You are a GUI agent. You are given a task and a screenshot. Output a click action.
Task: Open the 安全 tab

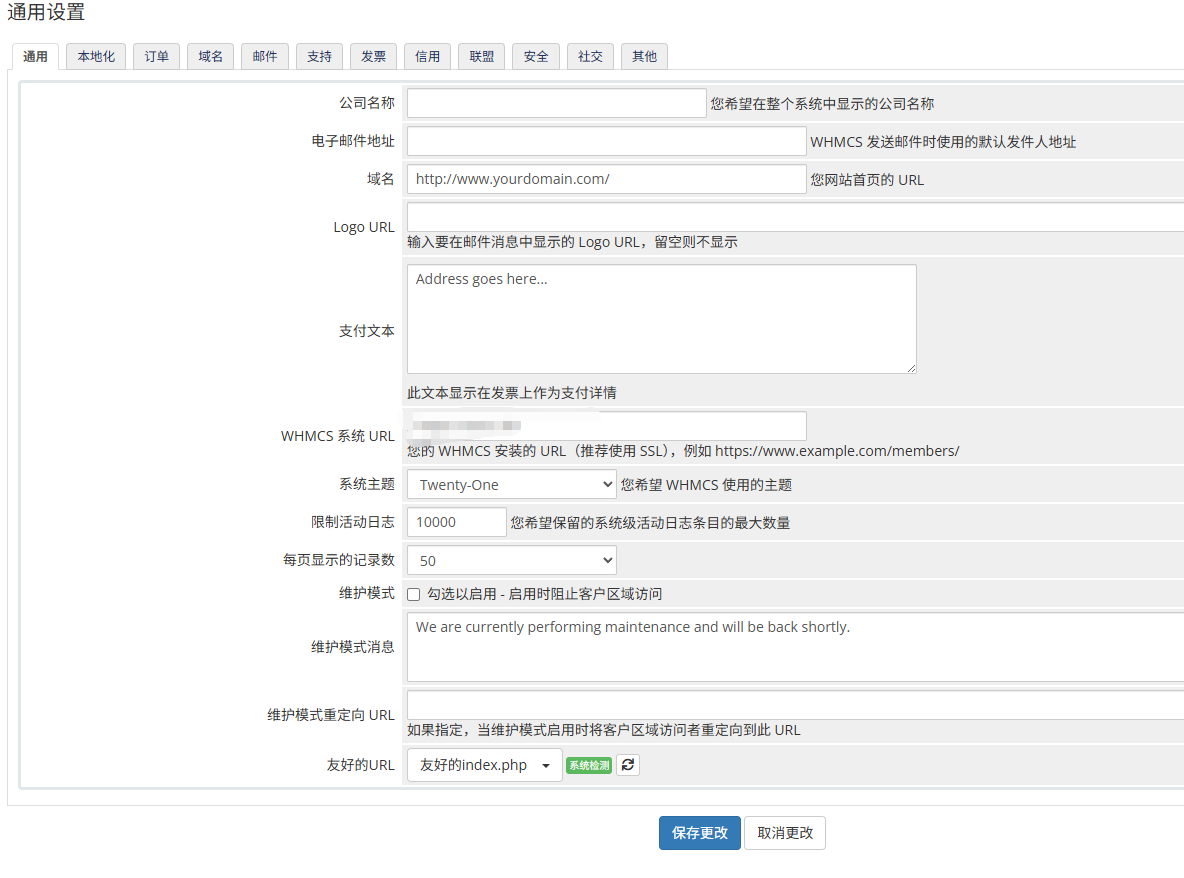tap(536, 57)
